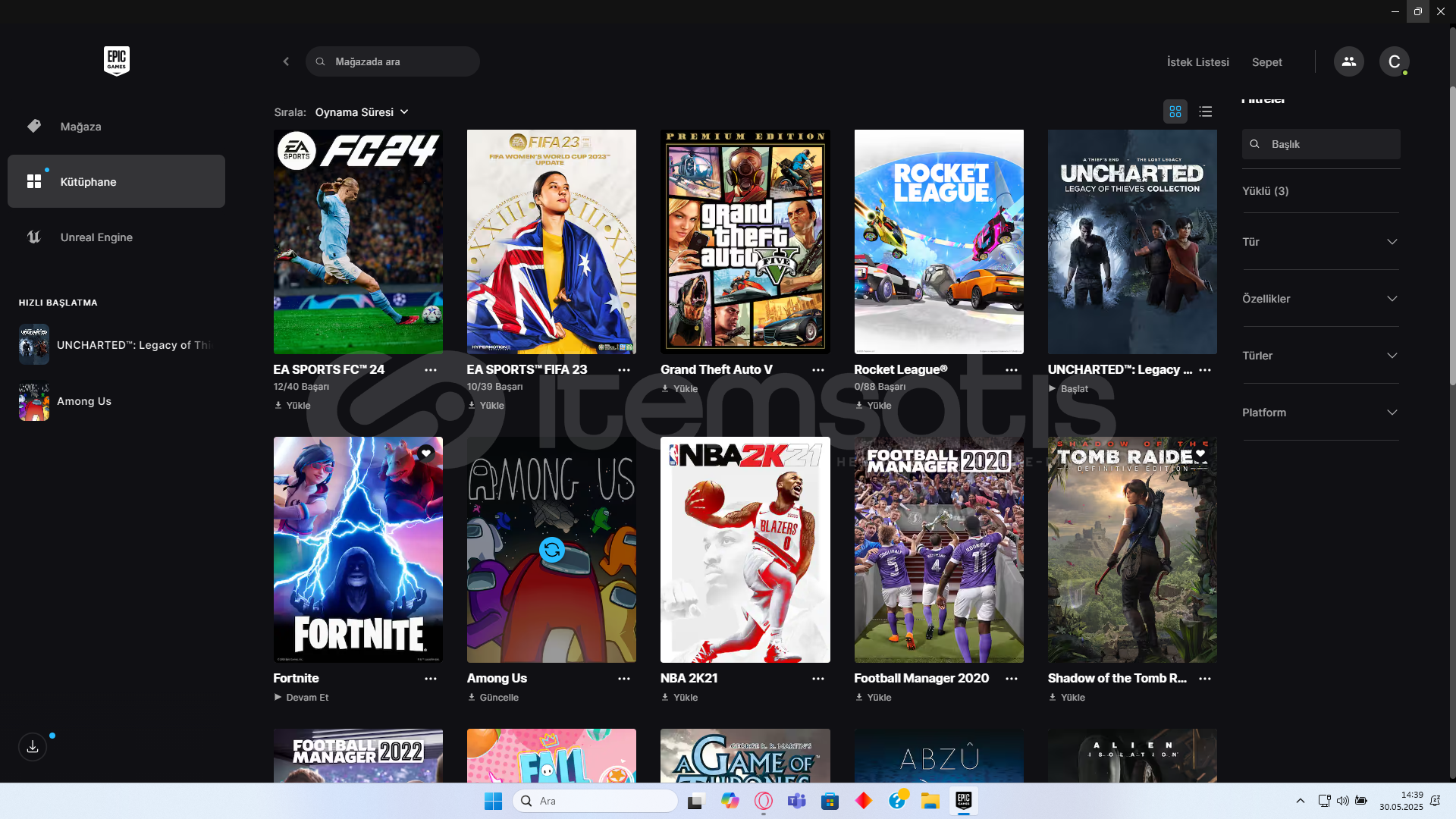1456x819 pixels.
Task: Open options menu for NBA 2K21
Action: click(818, 679)
